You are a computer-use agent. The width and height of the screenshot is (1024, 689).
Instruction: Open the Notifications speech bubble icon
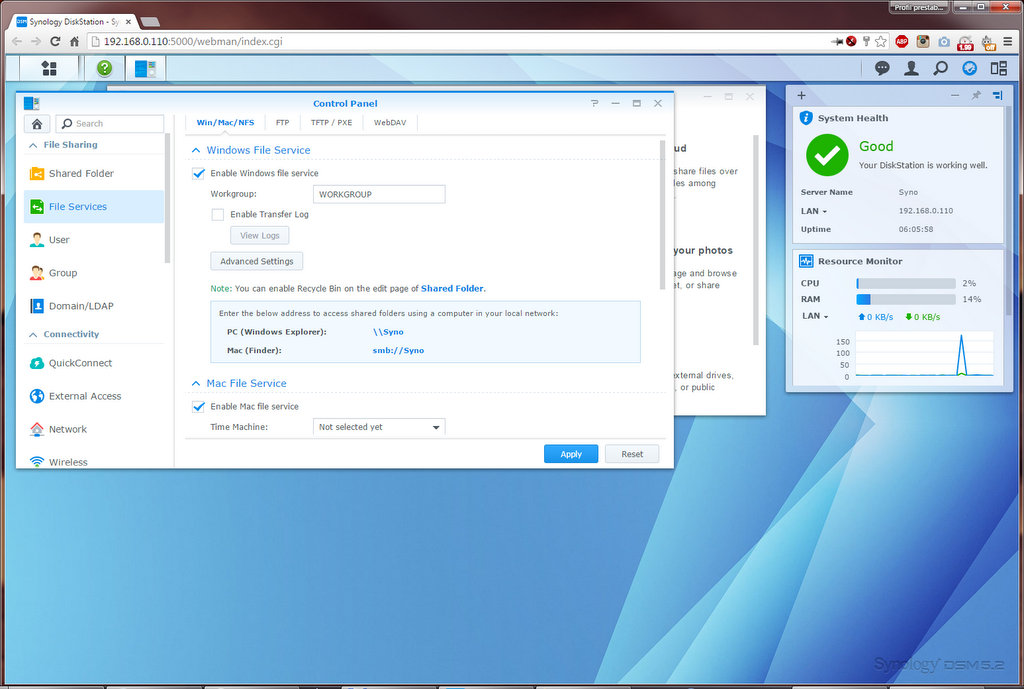coord(882,68)
